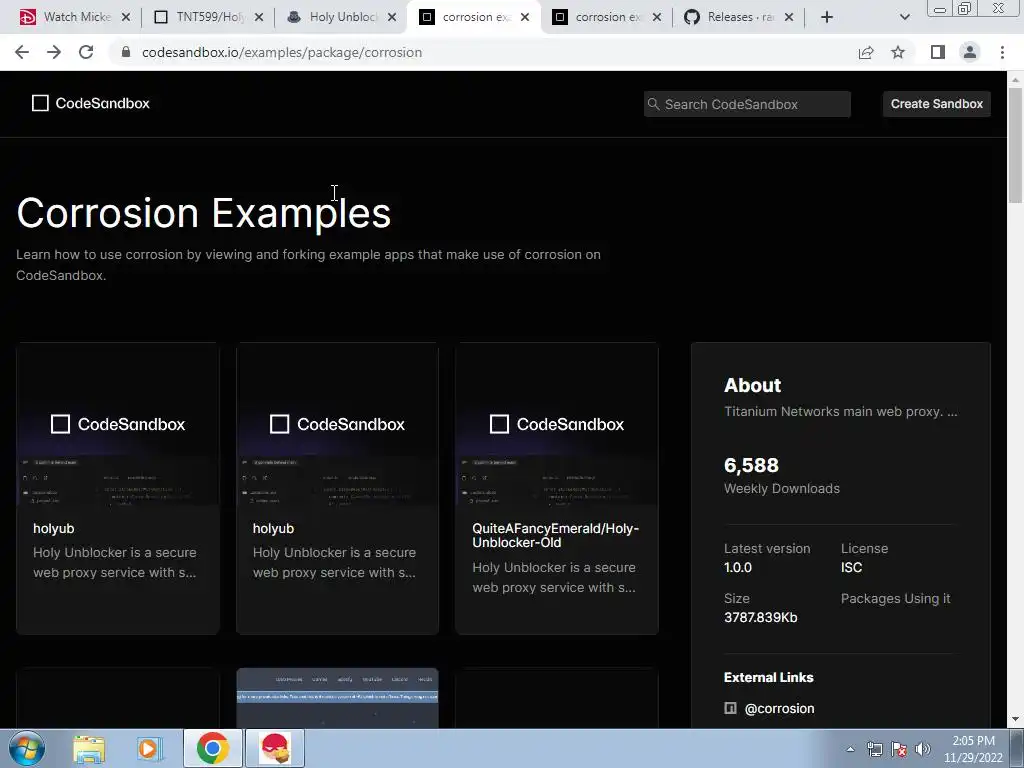Open a new browser tab
Viewport: 1024px width, 768px height.
827,17
